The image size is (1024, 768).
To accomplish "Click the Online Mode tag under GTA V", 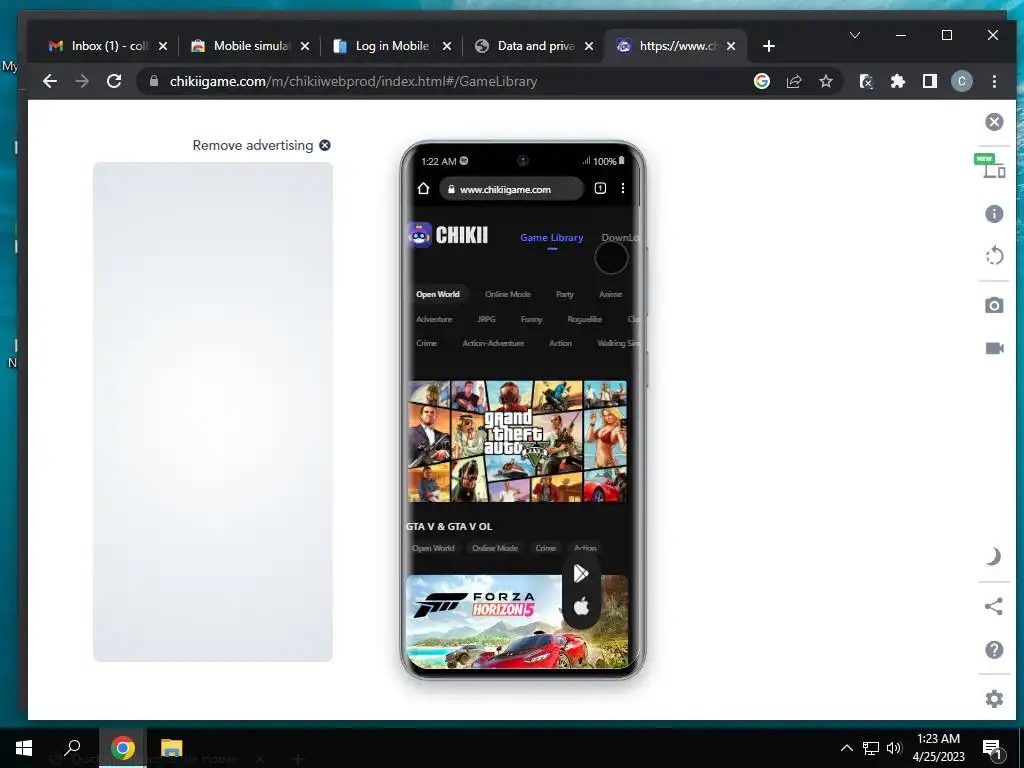I will point(495,549).
